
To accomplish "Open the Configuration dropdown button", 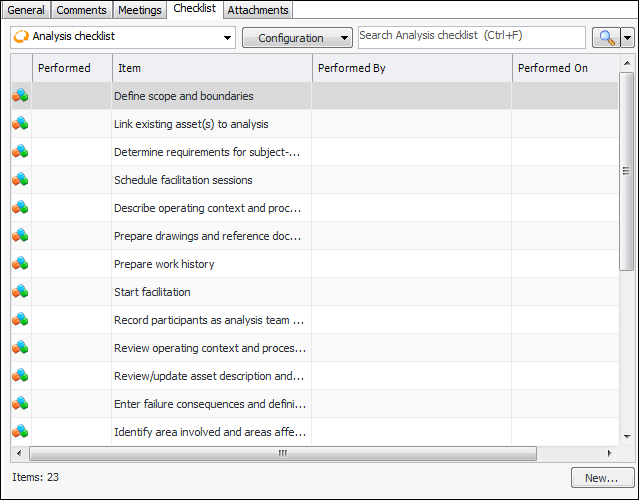I will pos(298,38).
